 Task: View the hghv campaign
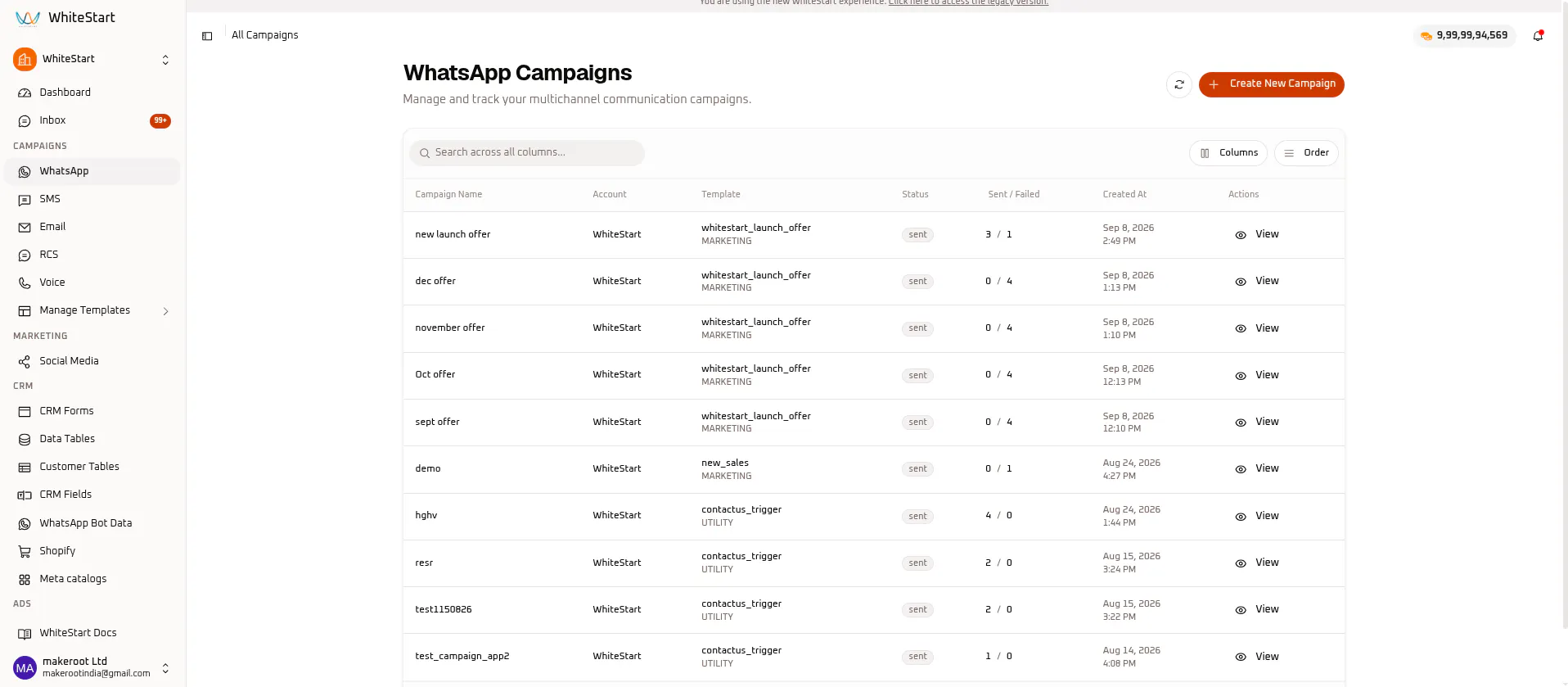(1257, 516)
